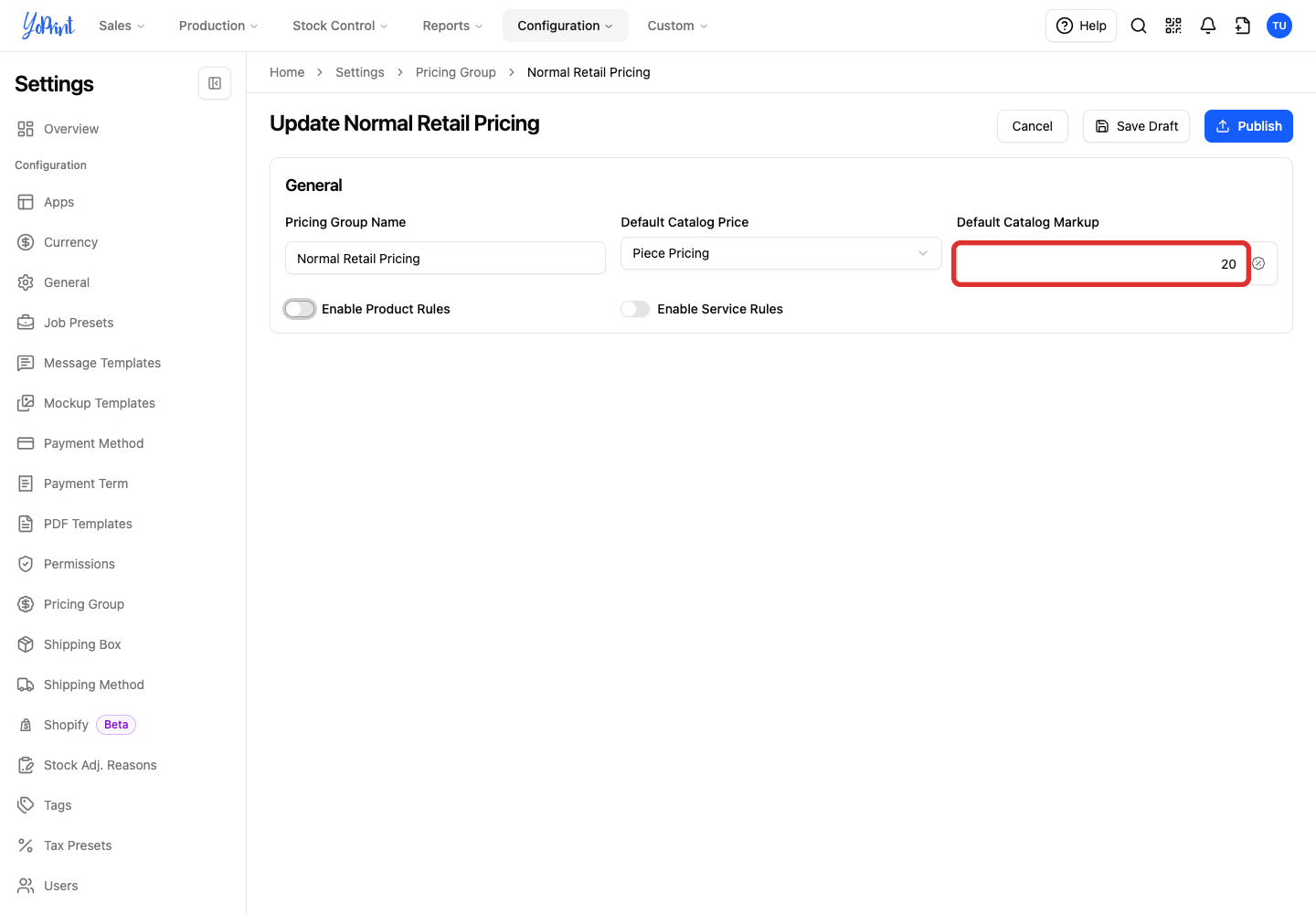Screen dimensions: 1316x914
Task: Click the General gear icon in the sidebar
Action: [26, 282]
